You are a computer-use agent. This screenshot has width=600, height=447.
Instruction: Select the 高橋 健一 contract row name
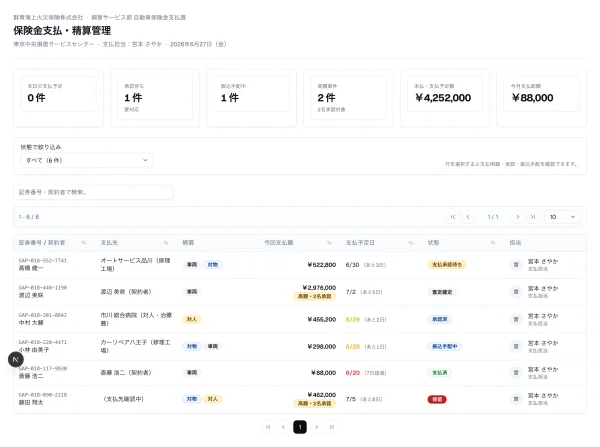click(x=31, y=269)
